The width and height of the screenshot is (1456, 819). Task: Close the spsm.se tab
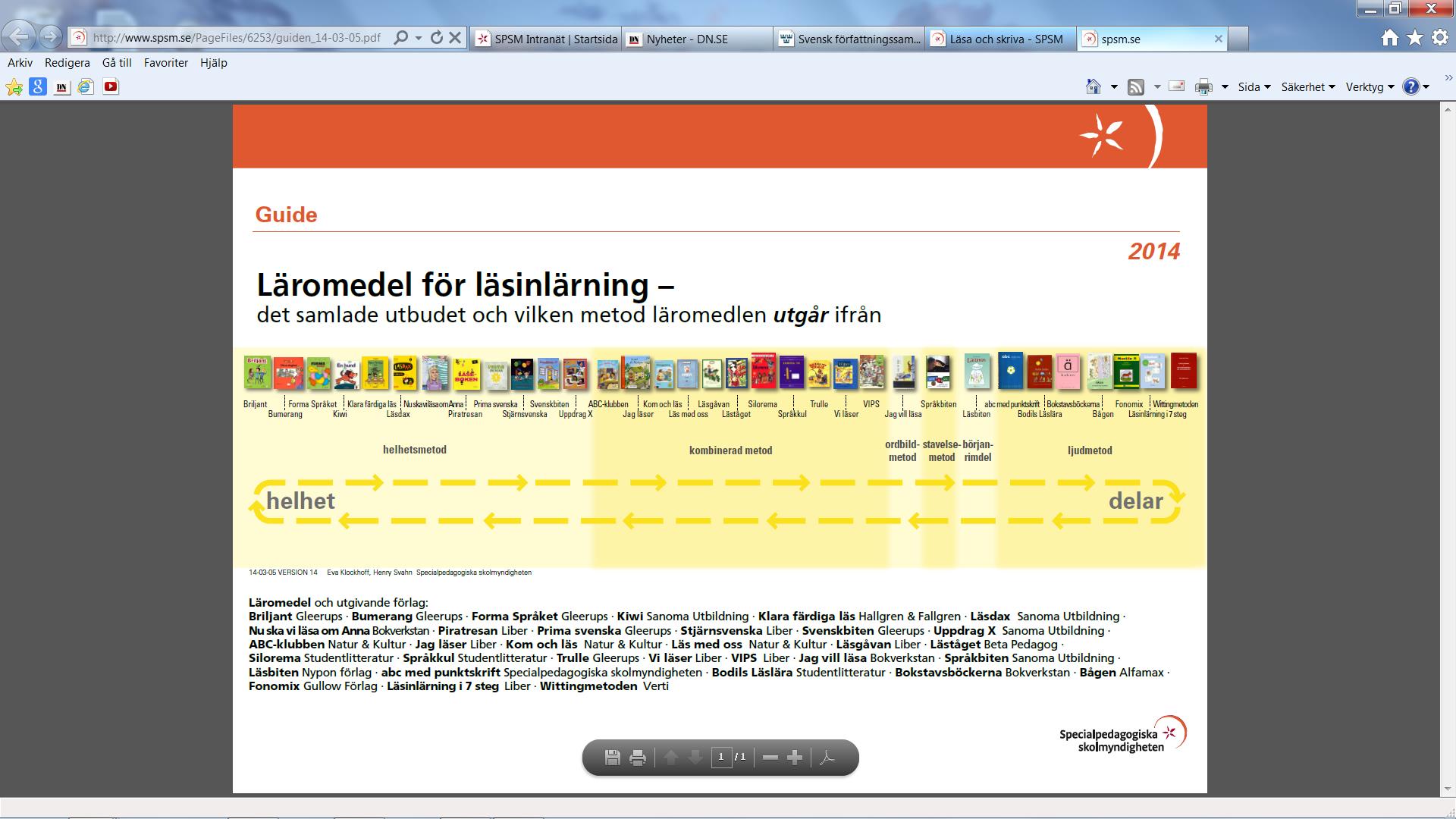1218,39
